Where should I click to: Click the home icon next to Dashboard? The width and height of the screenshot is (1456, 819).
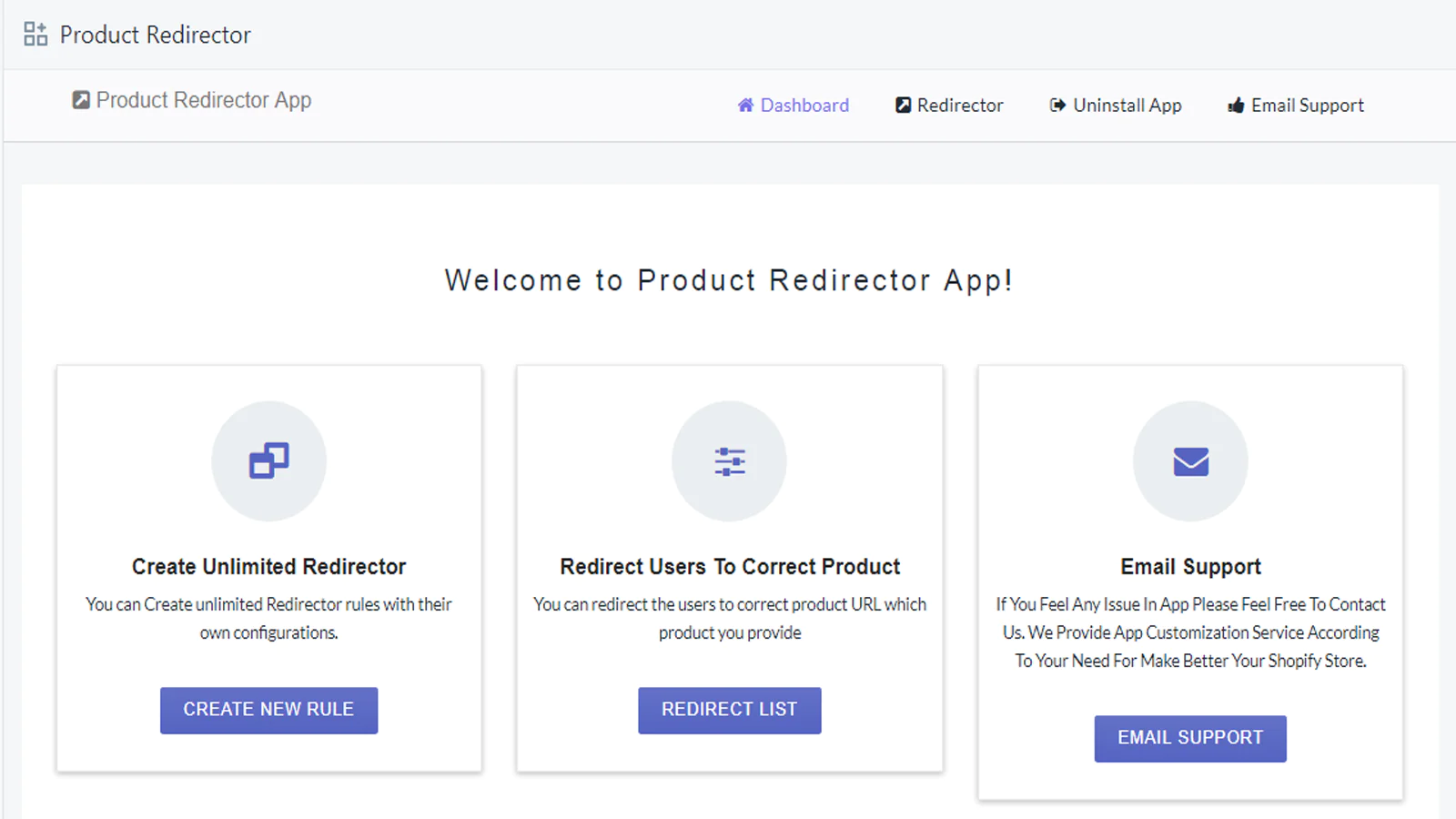click(745, 106)
